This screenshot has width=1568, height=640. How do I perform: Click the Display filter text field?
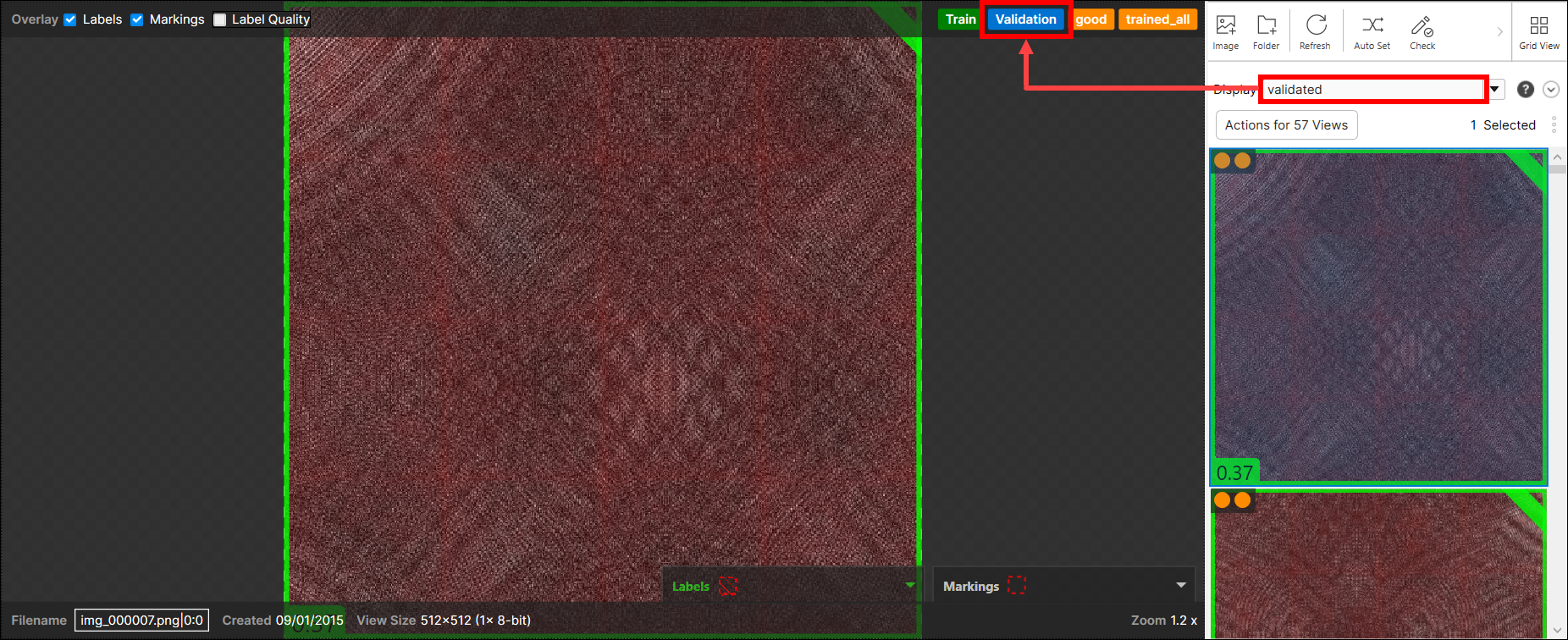click(x=1372, y=90)
